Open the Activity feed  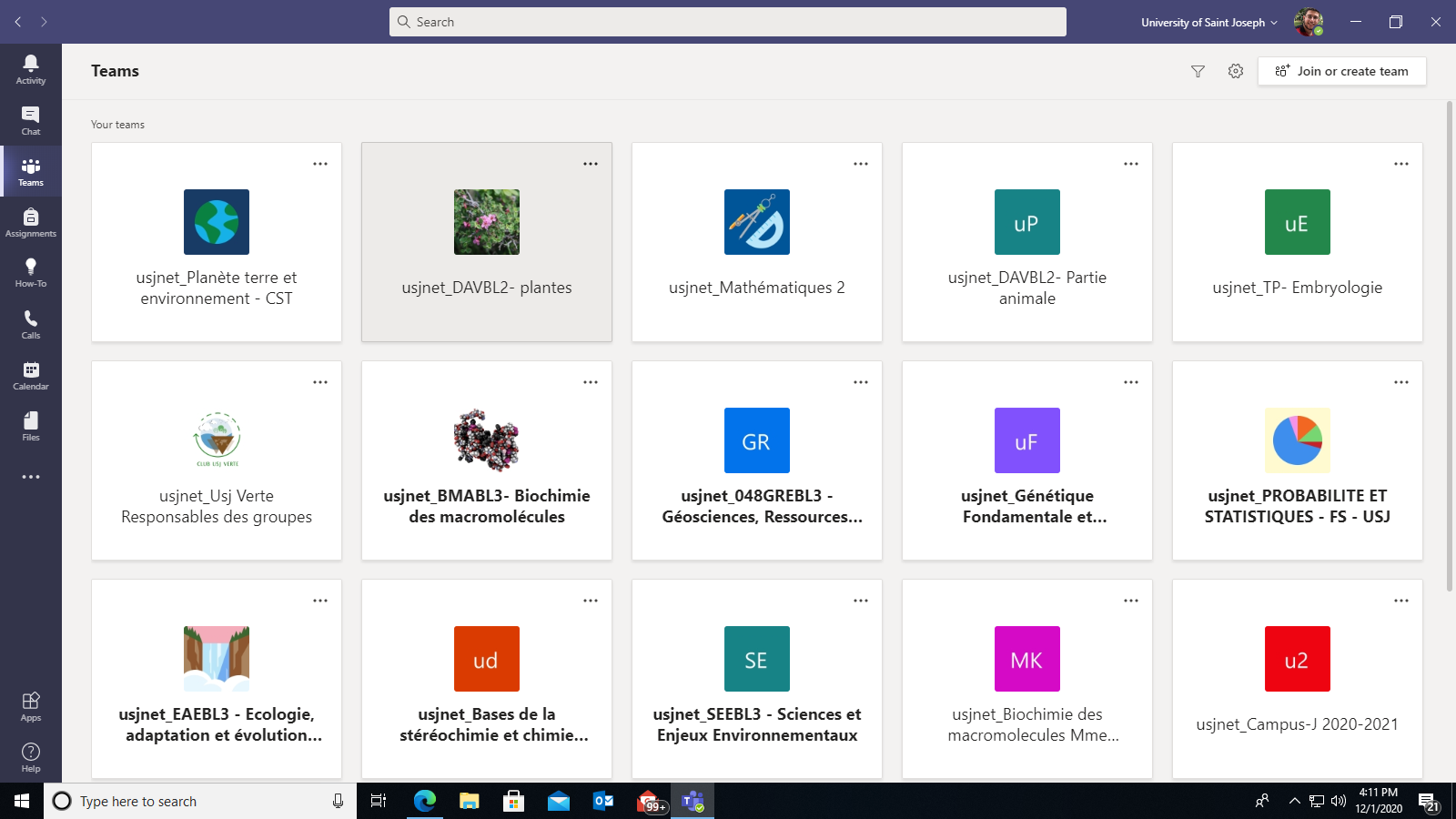click(31, 69)
